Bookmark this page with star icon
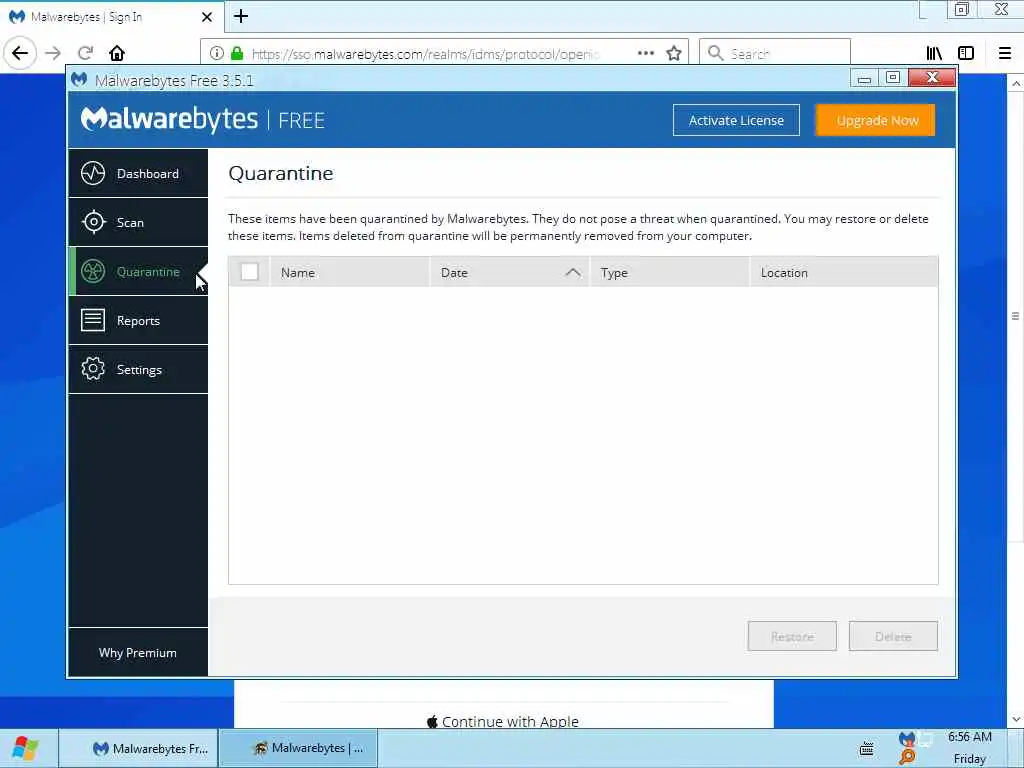The width and height of the screenshot is (1024, 768). [674, 53]
